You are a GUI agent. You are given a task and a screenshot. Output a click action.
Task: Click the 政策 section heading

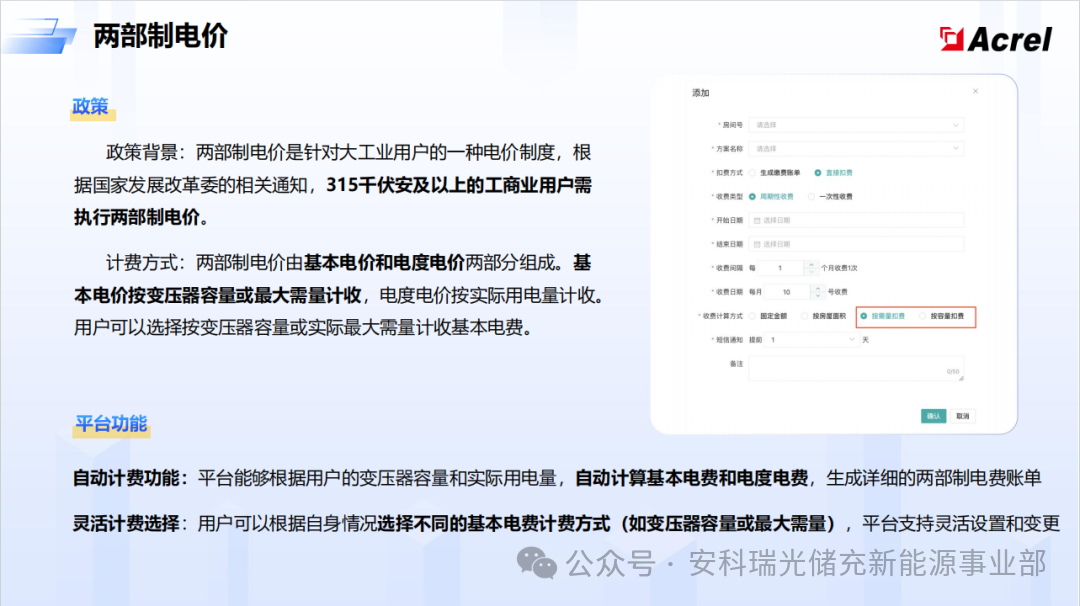pos(90,107)
